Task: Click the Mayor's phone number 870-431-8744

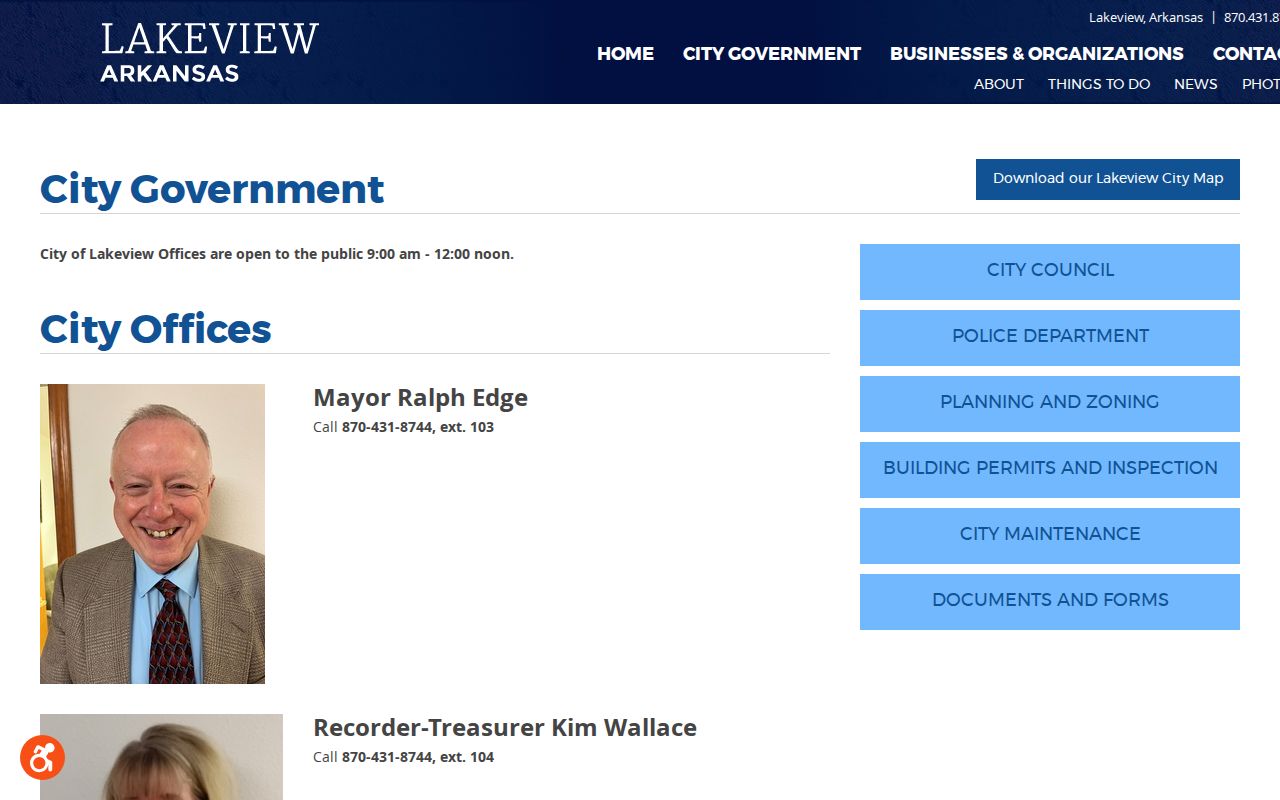Action: point(387,427)
